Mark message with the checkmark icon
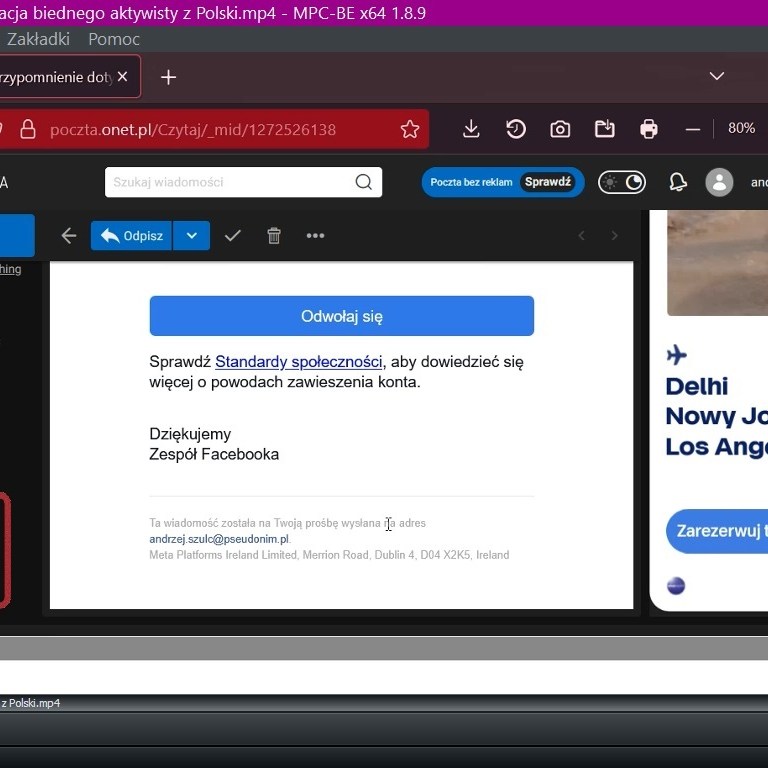 click(233, 236)
